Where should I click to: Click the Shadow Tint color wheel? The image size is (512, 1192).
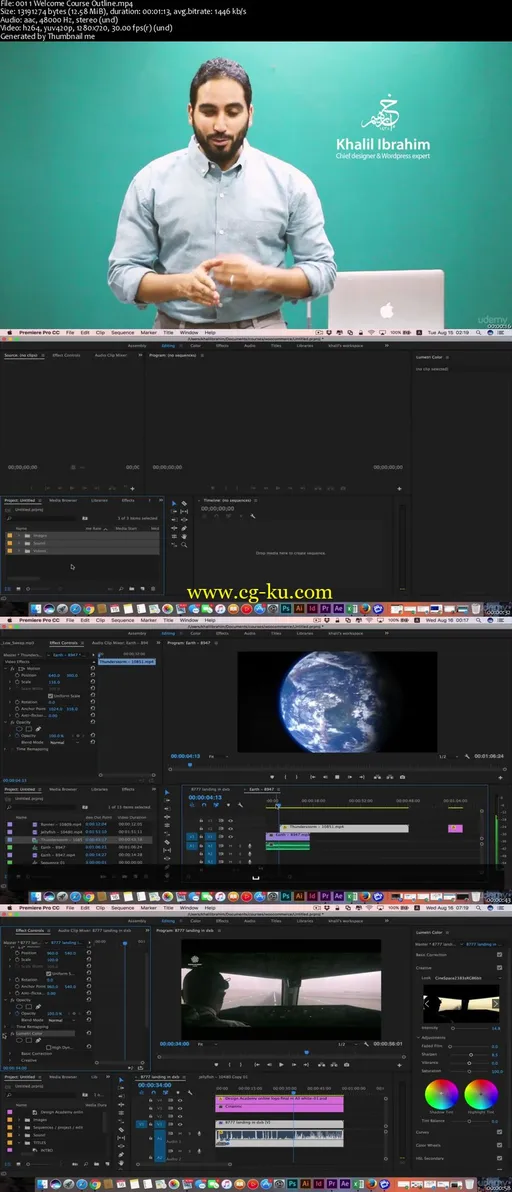(x=441, y=1094)
